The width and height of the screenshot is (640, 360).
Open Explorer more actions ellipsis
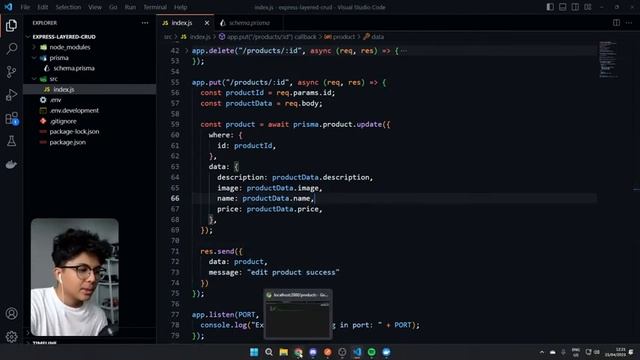click(x=145, y=23)
